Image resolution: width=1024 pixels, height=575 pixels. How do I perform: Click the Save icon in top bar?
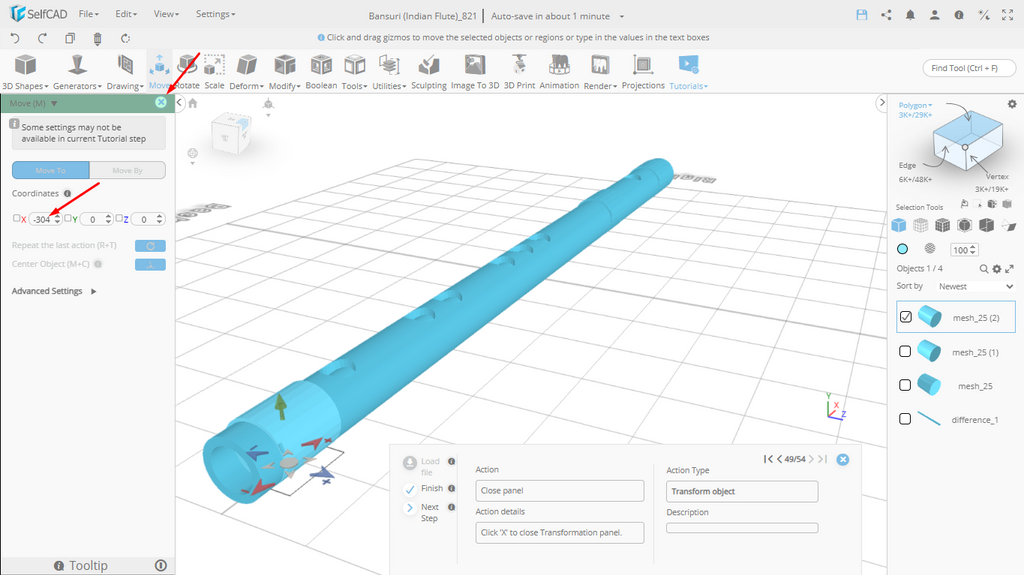point(862,15)
